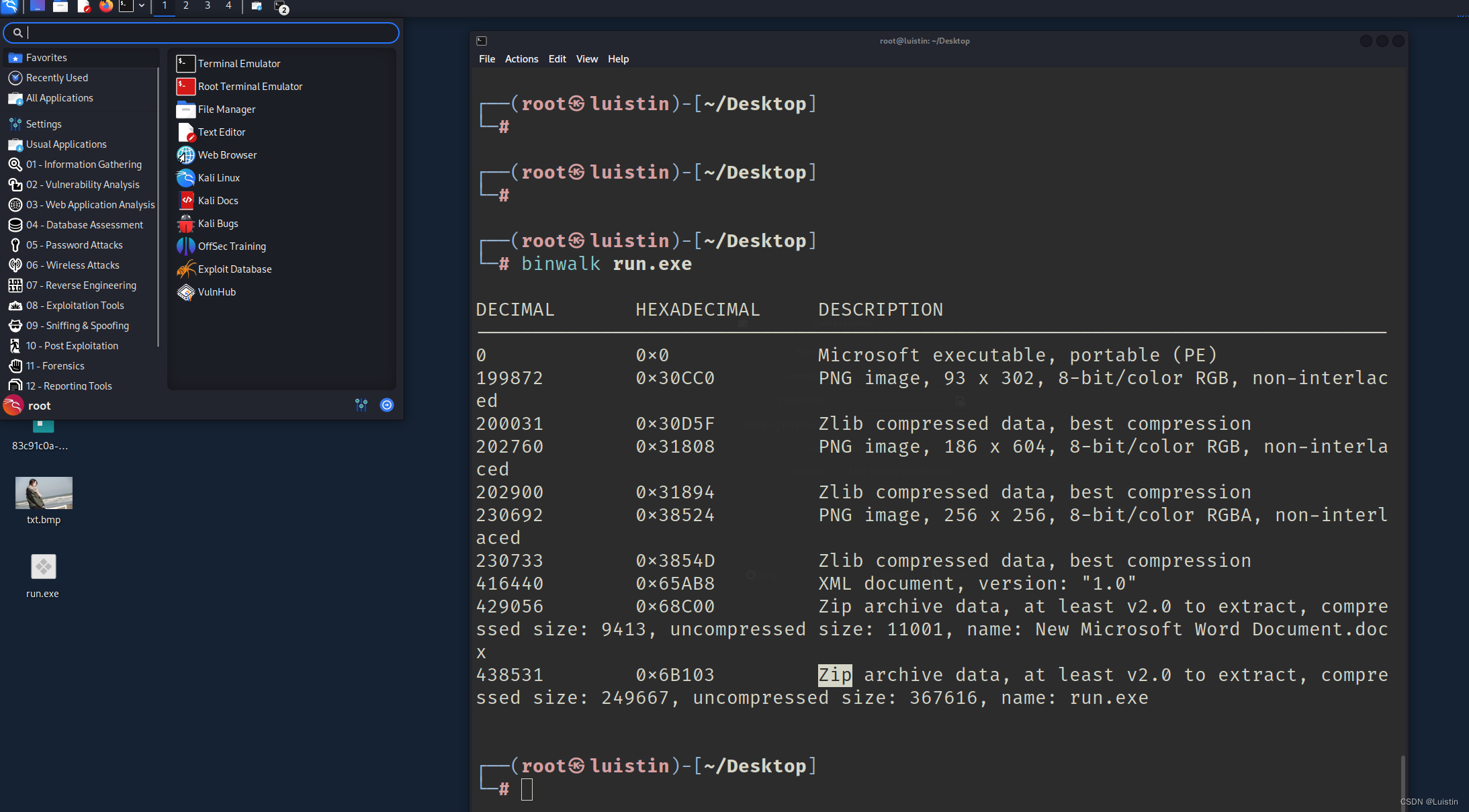Screen dimensions: 1469x812
Task: Open the file manager icon in the panel
Action: click(x=60, y=7)
